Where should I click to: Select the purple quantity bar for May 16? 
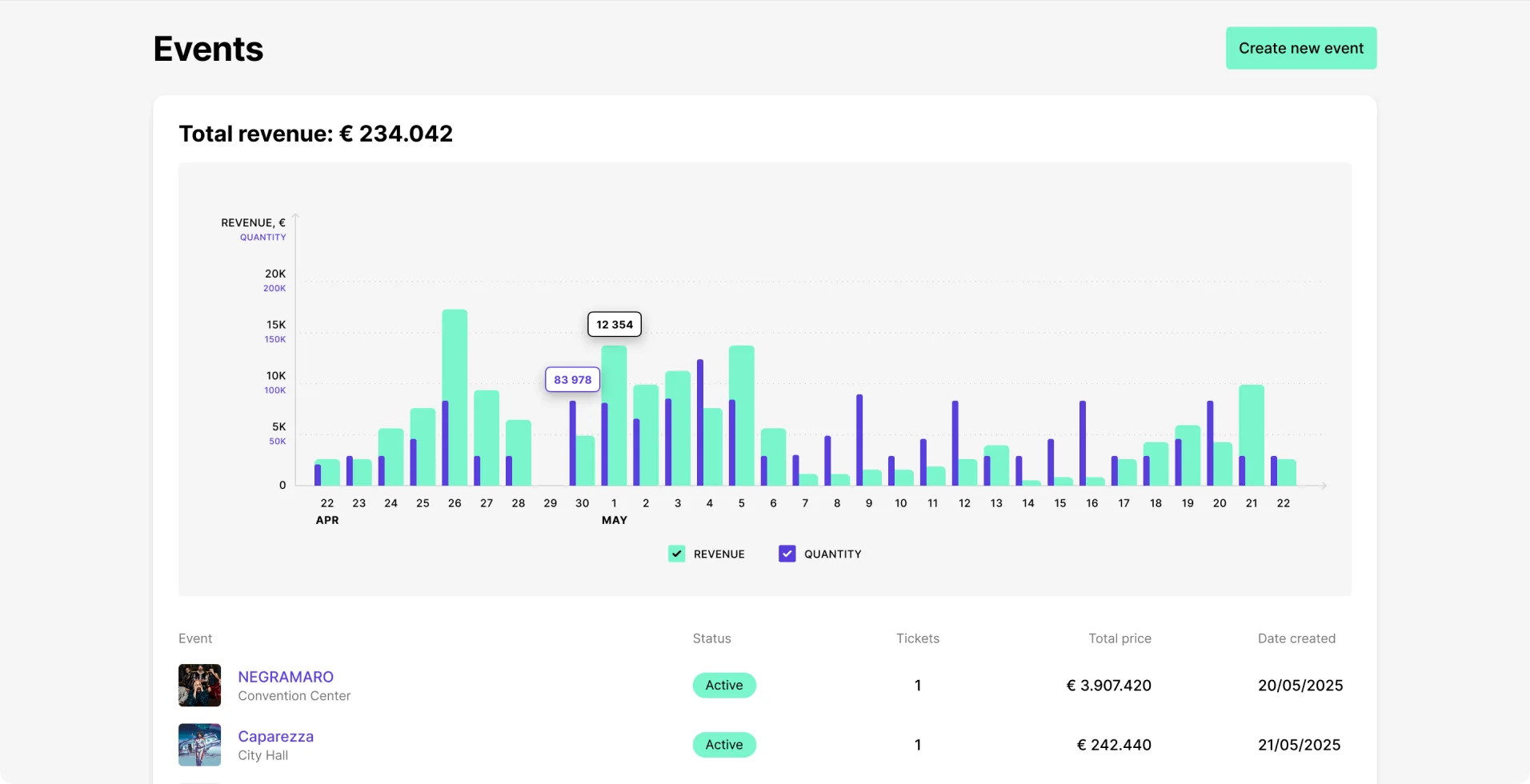tap(1083, 443)
